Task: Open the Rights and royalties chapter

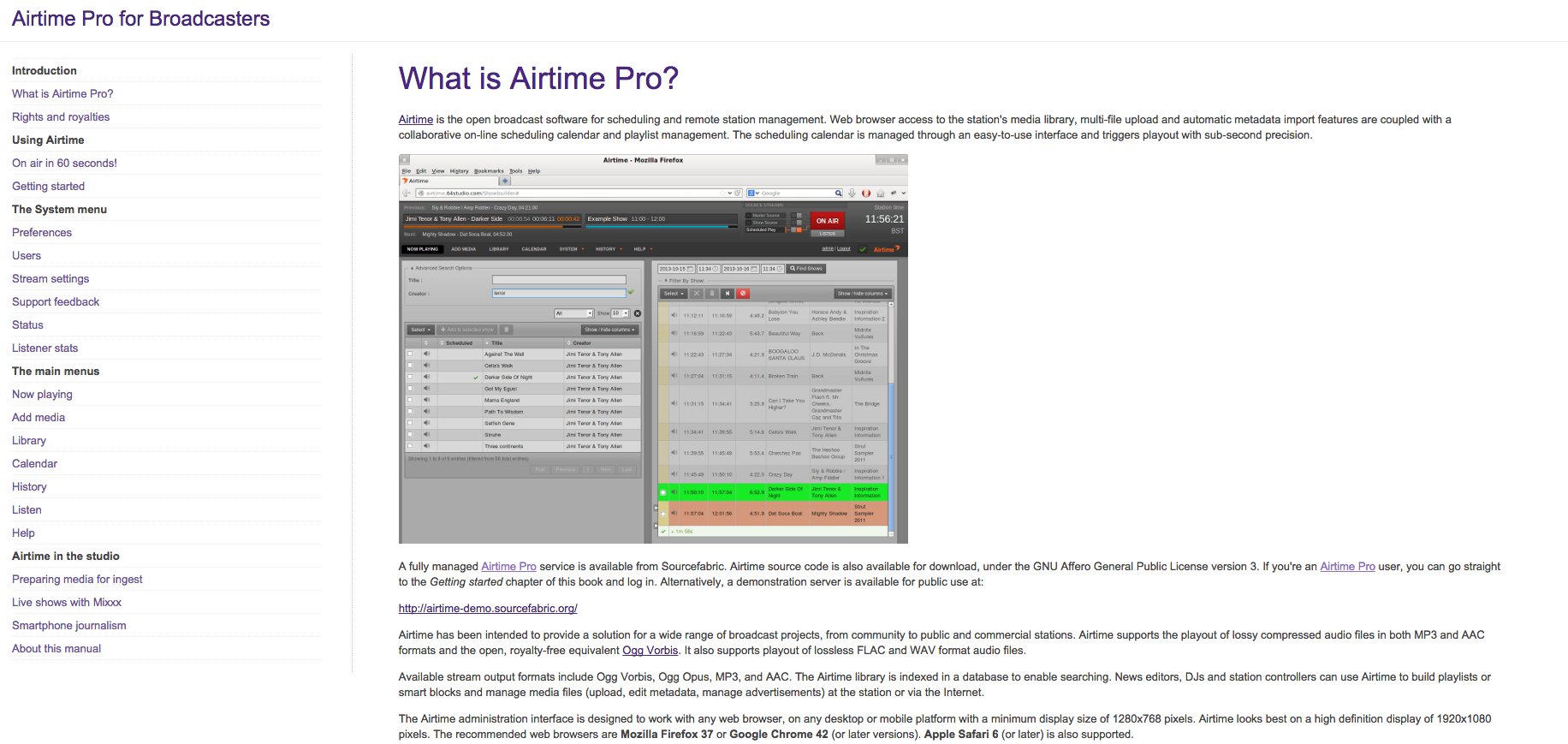Action: click(x=61, y=116)
